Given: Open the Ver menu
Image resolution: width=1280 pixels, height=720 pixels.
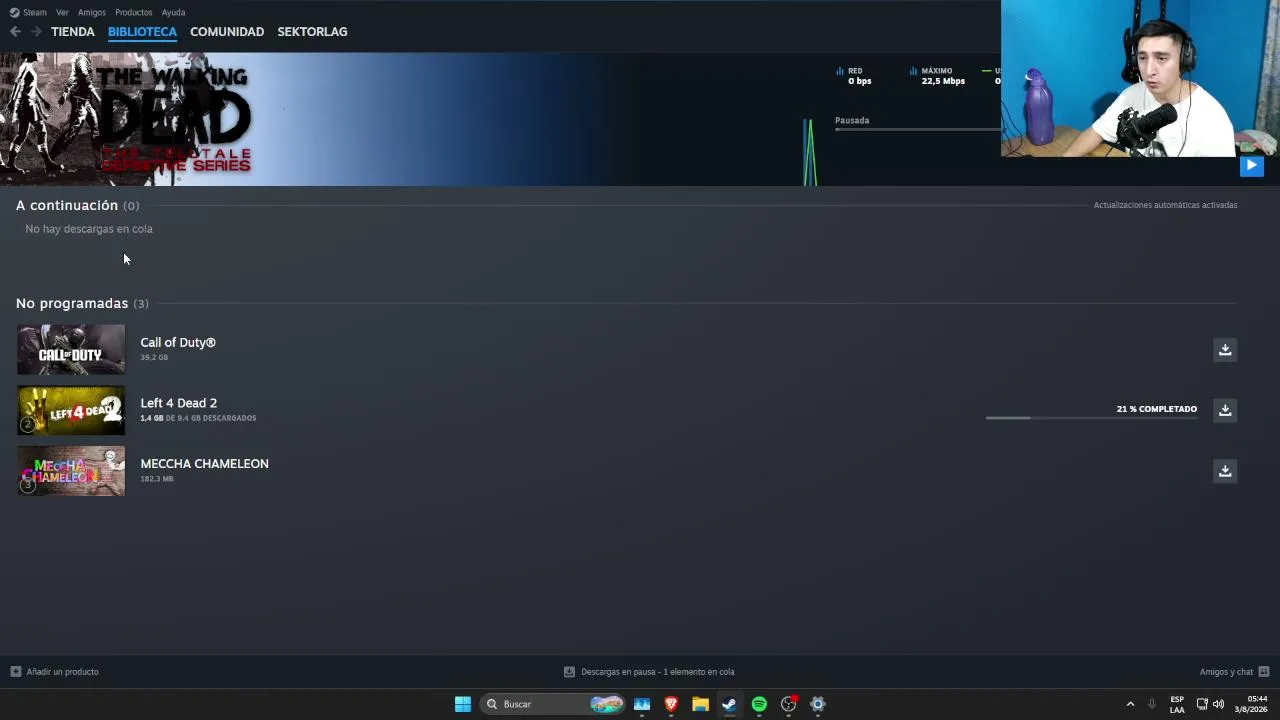Looking at the screenshot, I should tap(62, 12).
